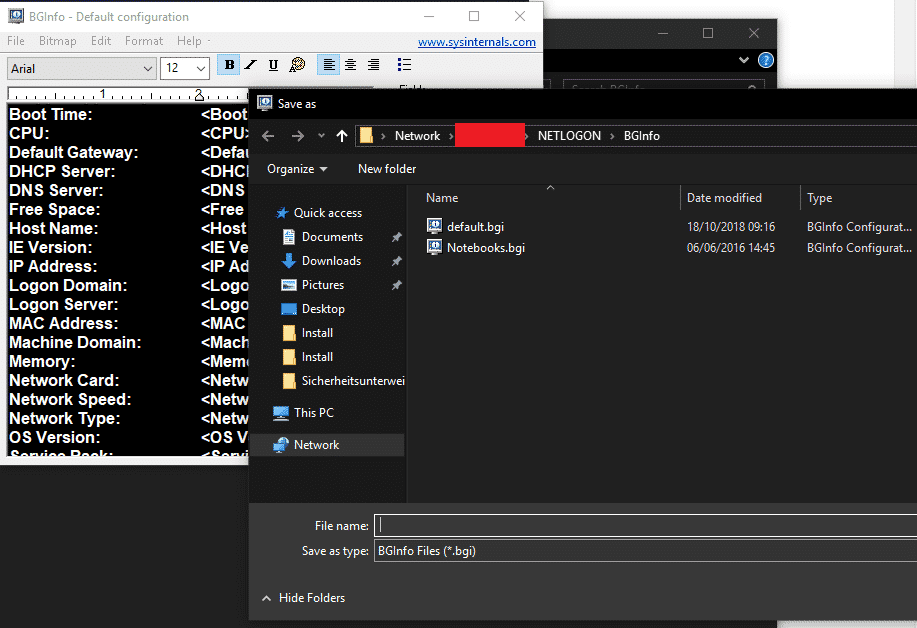Click the Notebooks.bgi file icon
This screenshot has width=917, height=628.
click(x=435, y=247)
